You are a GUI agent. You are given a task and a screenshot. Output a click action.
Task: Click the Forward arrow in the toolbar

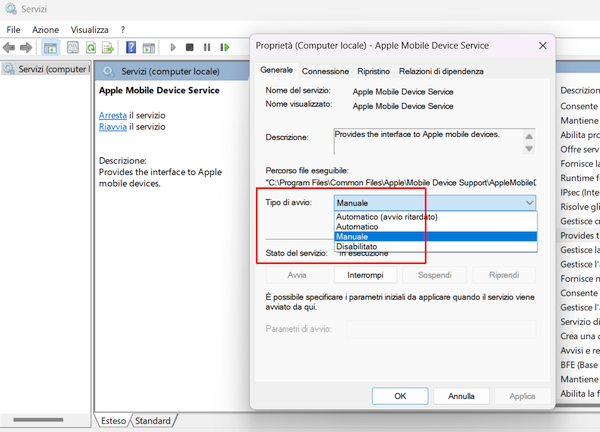(x=26, y=47)
